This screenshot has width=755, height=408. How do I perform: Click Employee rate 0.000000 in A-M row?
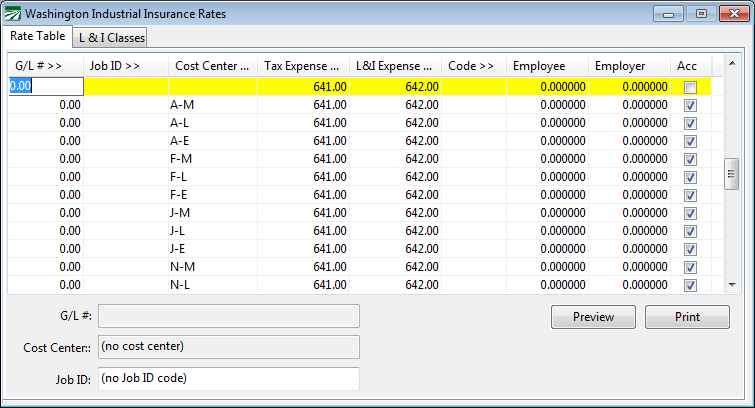coord(547,105)
